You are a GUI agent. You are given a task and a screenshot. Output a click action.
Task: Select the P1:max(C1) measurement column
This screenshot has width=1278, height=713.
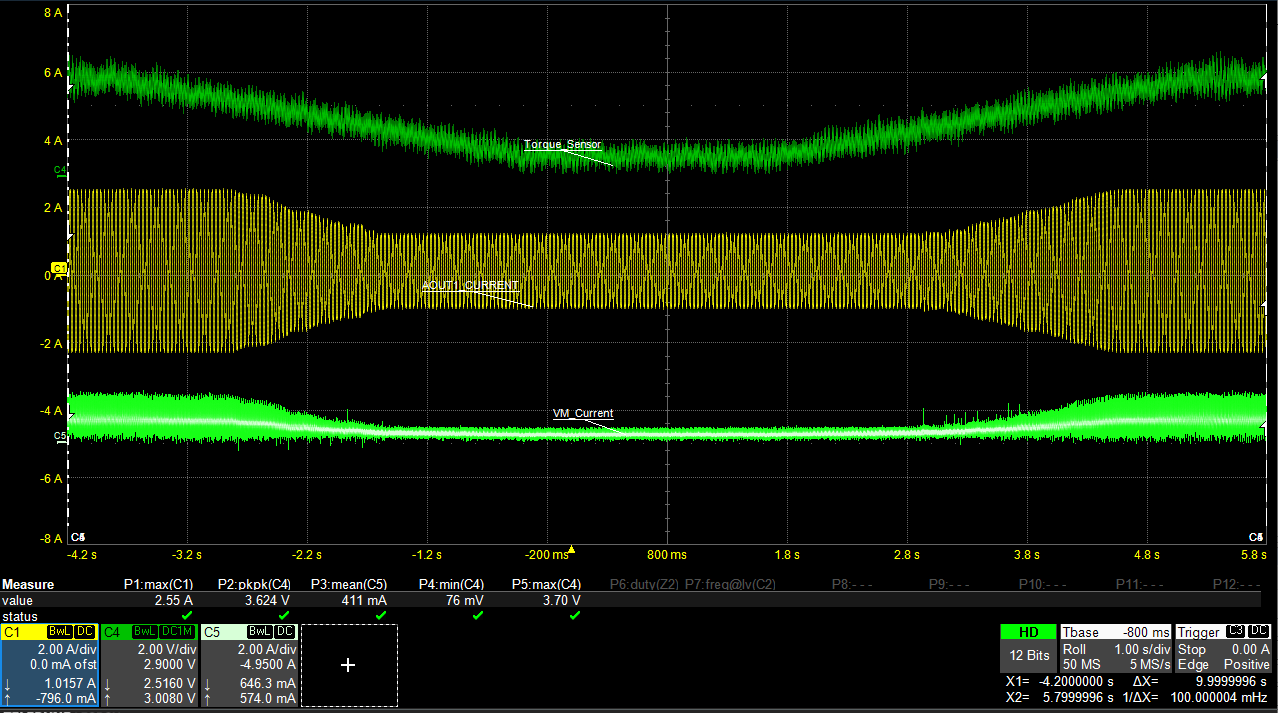click(x=158, y=585)
